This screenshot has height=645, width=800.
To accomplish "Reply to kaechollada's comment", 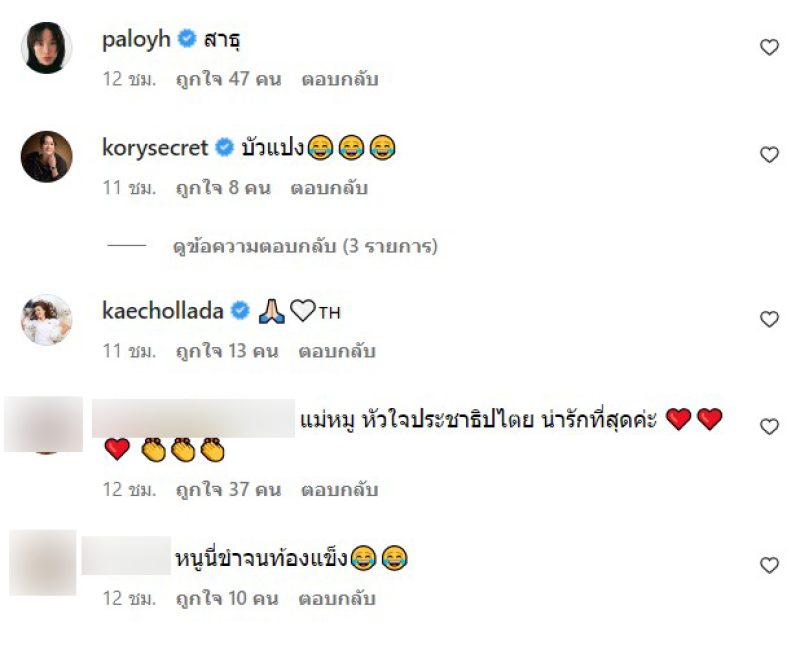I will [x=337, y=352].
